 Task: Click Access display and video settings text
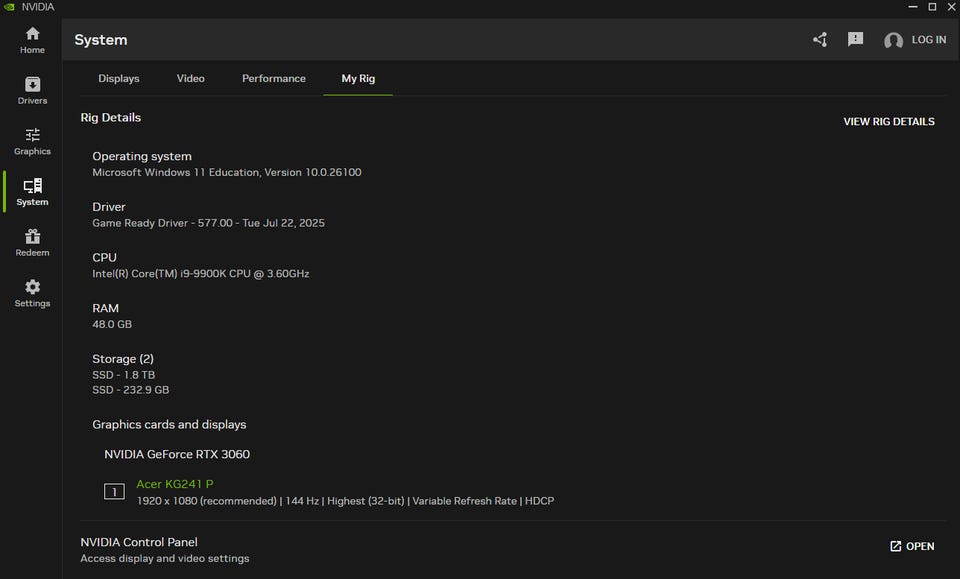(165, 559)
